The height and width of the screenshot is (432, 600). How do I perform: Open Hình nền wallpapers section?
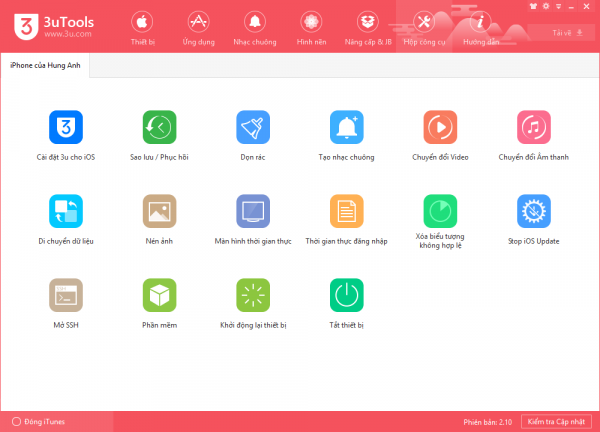point(311,29)
